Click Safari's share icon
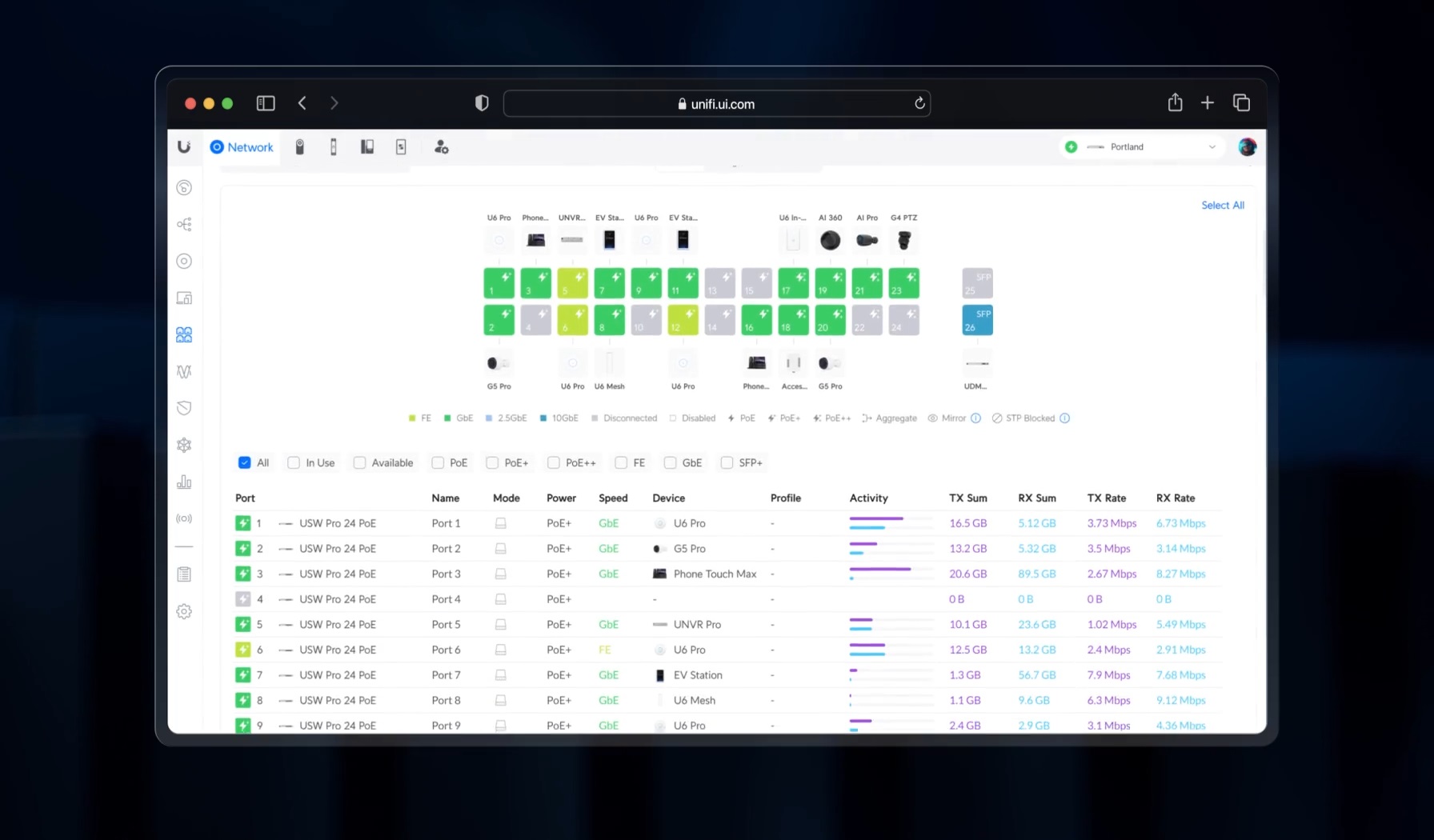1434x840 pixels. tap(1175, 102)
